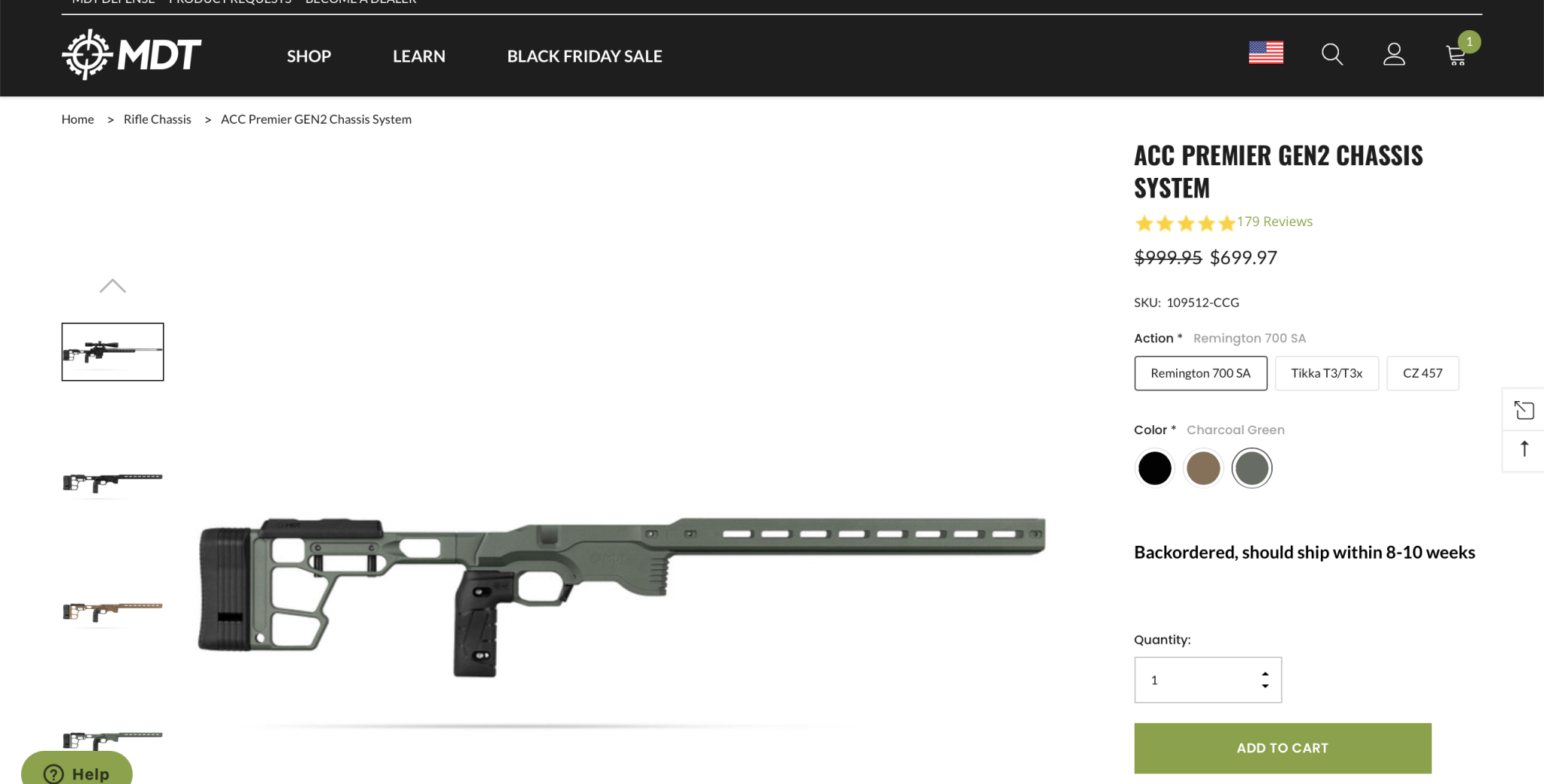Select the Remington 700 SA action
Image resolution: width=1544 pixels, height=784 pixels.
click(1200, 373)
